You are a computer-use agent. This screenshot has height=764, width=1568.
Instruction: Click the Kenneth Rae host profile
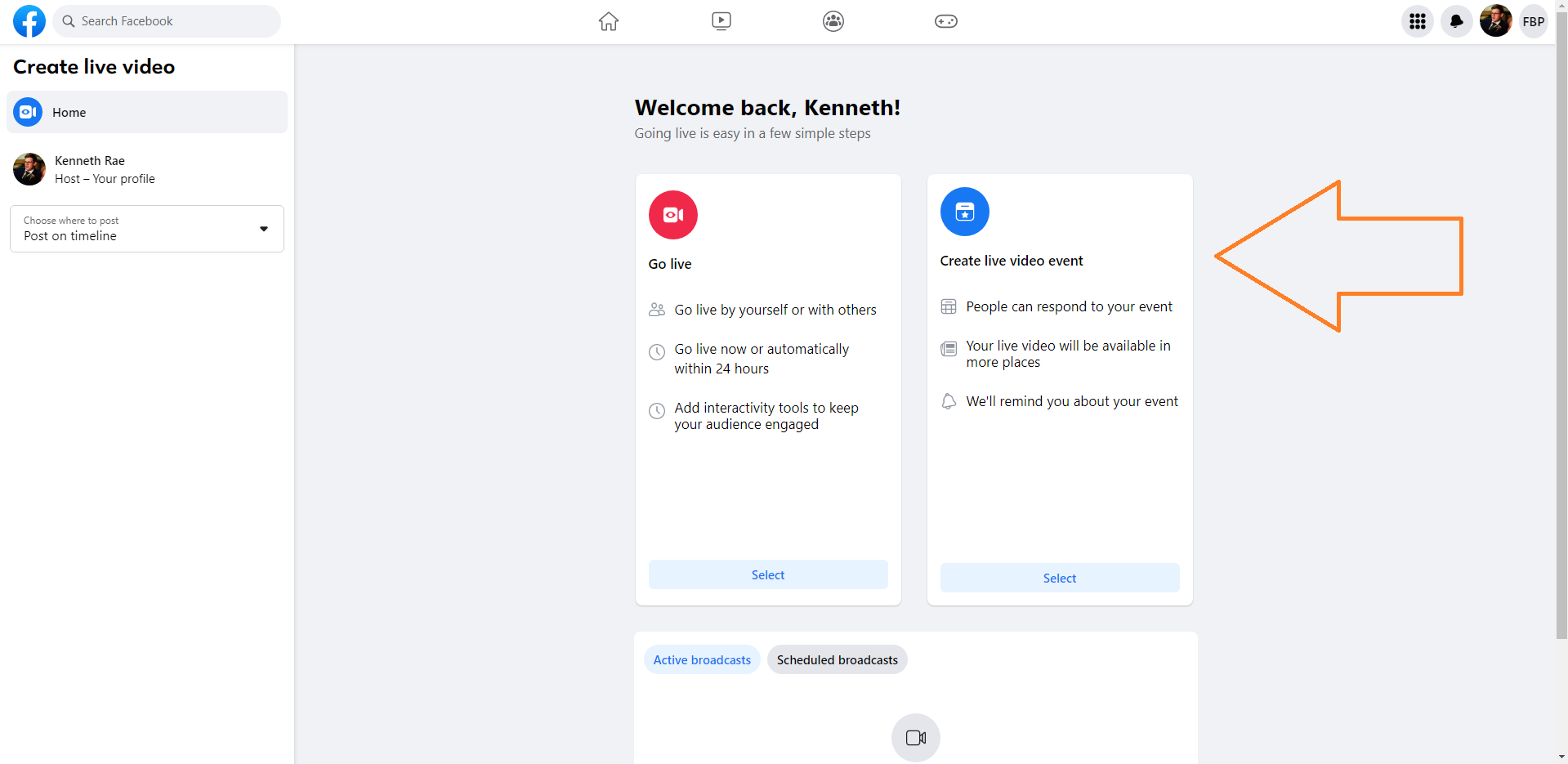point(90,169)
